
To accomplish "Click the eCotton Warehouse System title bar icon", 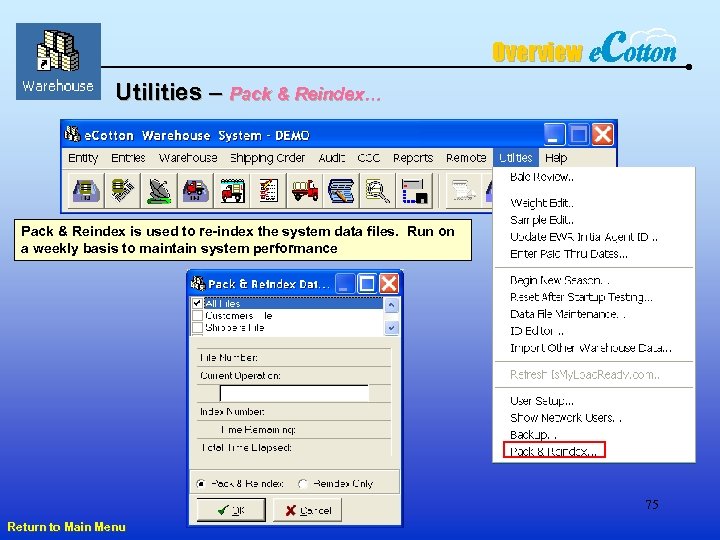I will pyautogui.click(x=72, y=134).
